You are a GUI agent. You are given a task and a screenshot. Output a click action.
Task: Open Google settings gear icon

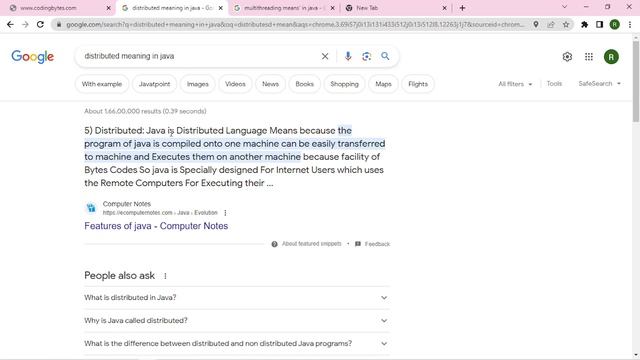coord(567,57)
